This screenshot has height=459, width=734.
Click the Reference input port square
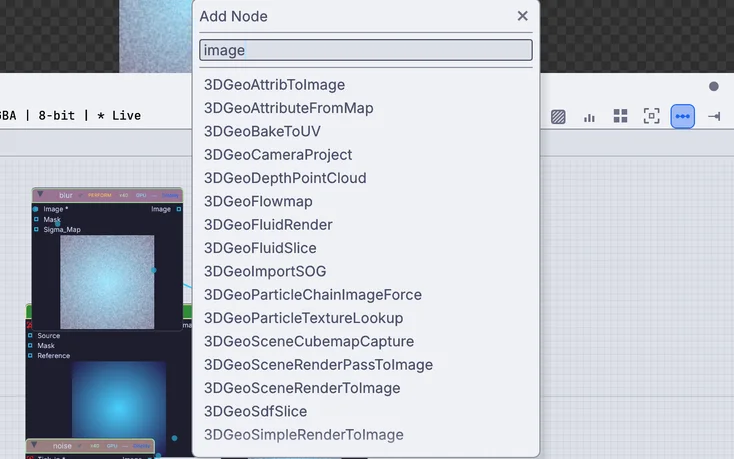30,356
